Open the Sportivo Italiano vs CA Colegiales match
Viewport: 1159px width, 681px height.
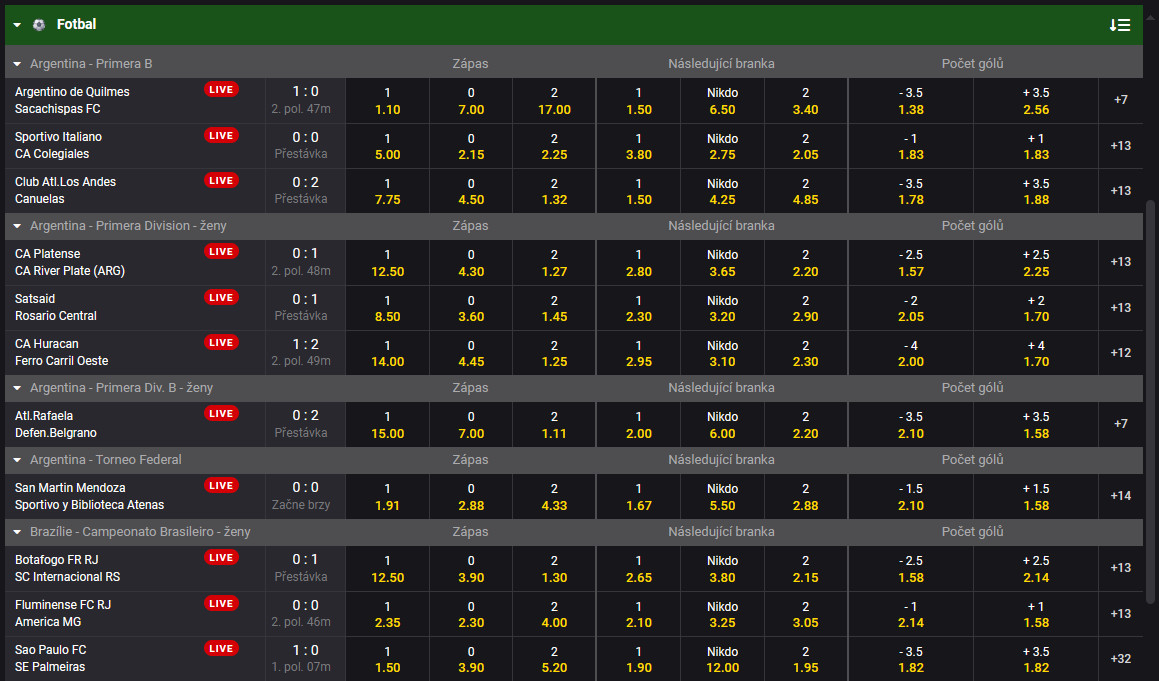(58, 146)
